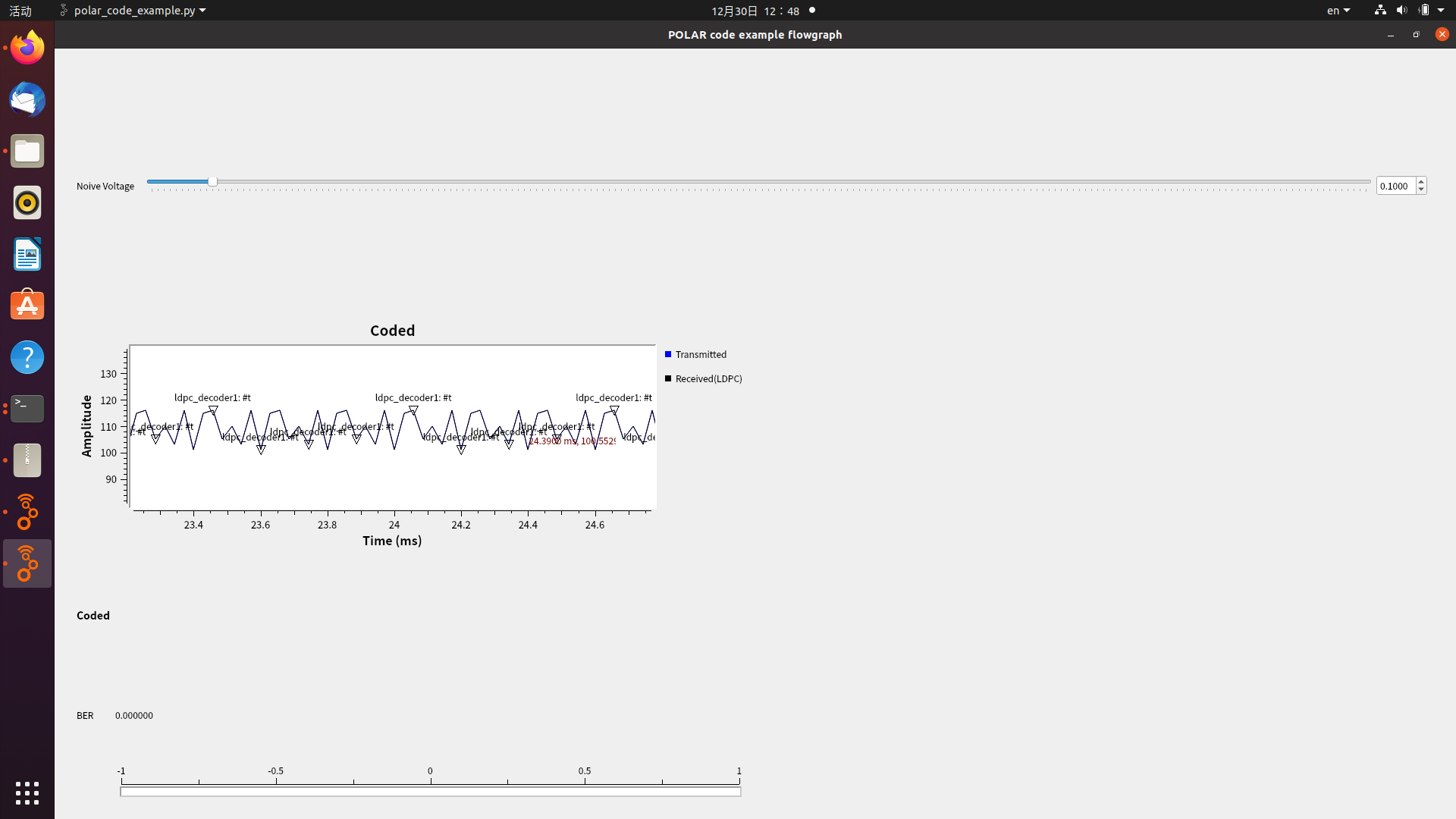Open the en keyboard layout dropdown

(x=1337, y=10)
